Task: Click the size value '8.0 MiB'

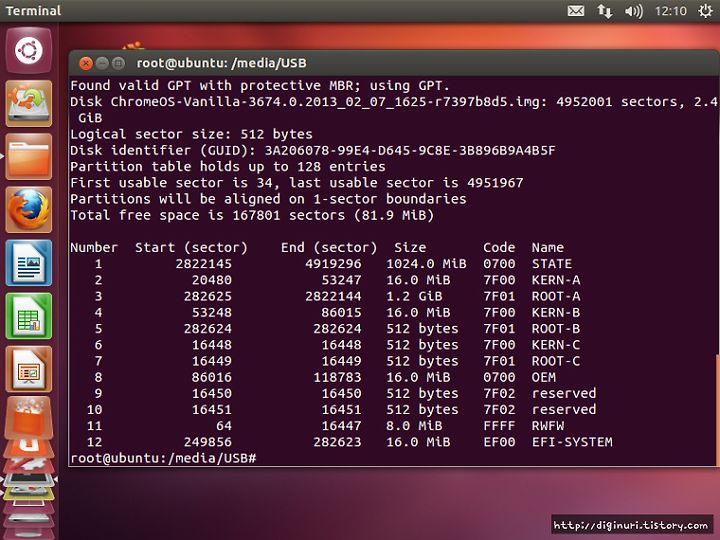Action: pyautogui.click(x=414, y=426)
